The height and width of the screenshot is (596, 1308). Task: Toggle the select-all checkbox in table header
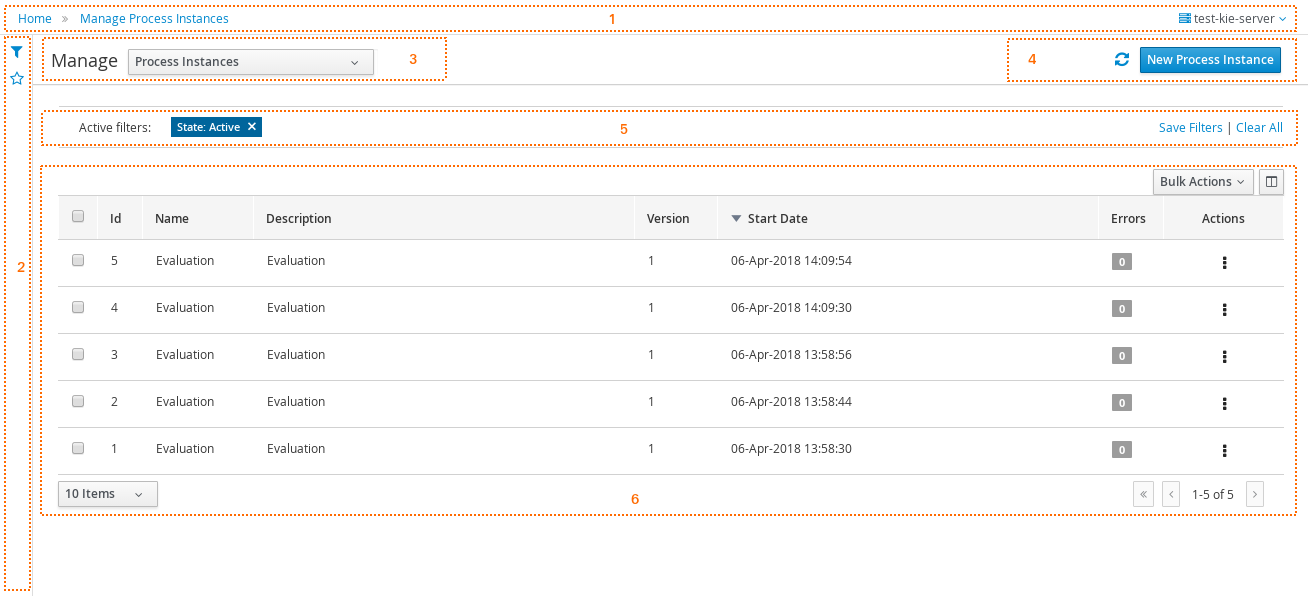pos(78,217)
